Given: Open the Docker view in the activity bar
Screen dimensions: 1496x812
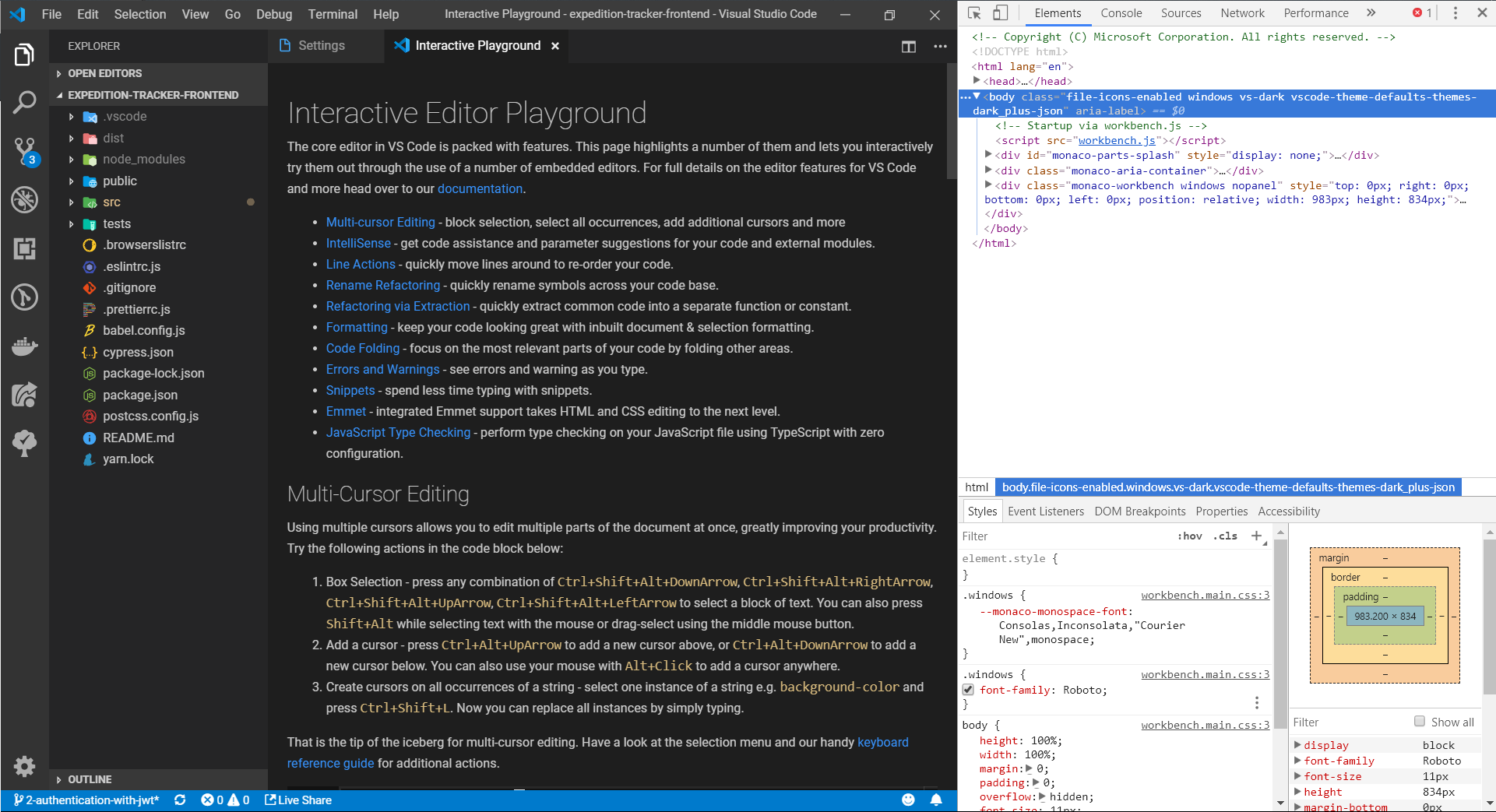Looking at the screenshot, I should tap(24, 346).
